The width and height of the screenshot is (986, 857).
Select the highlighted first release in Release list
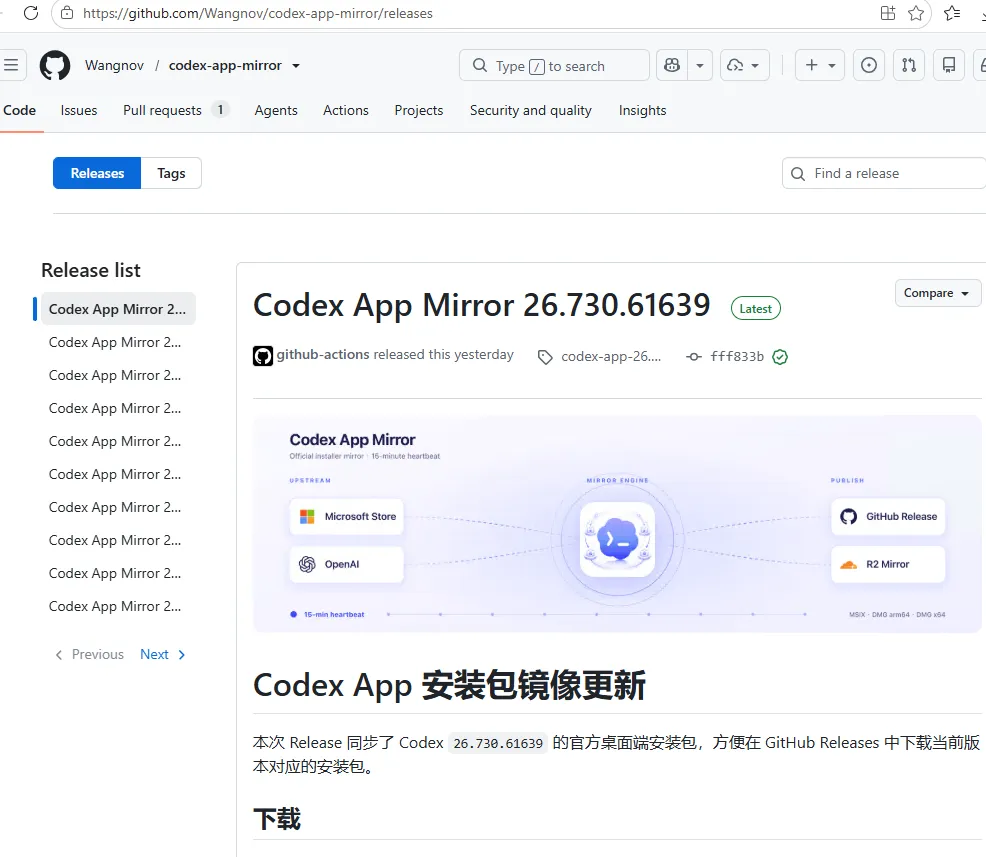(x=118, y=309)
